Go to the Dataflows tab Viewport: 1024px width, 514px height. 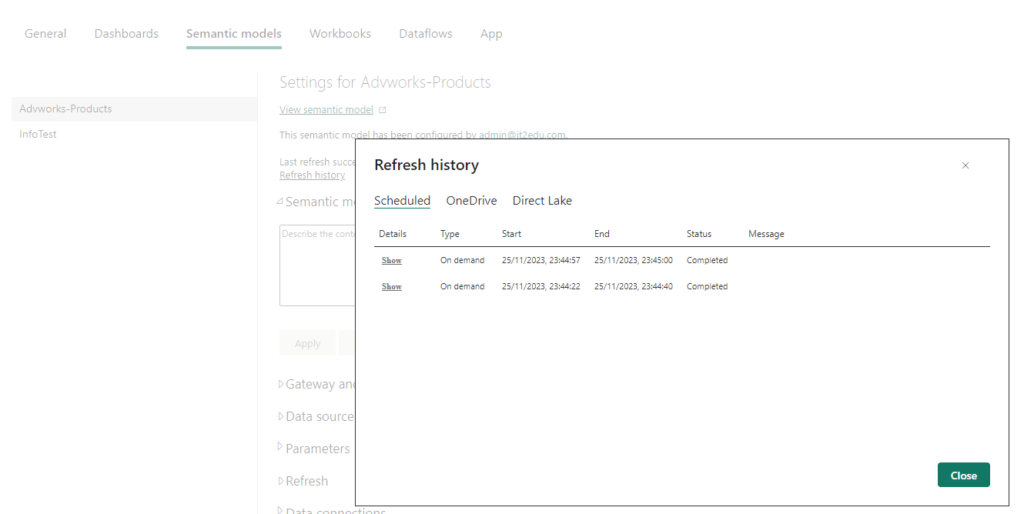pos(425,34)
